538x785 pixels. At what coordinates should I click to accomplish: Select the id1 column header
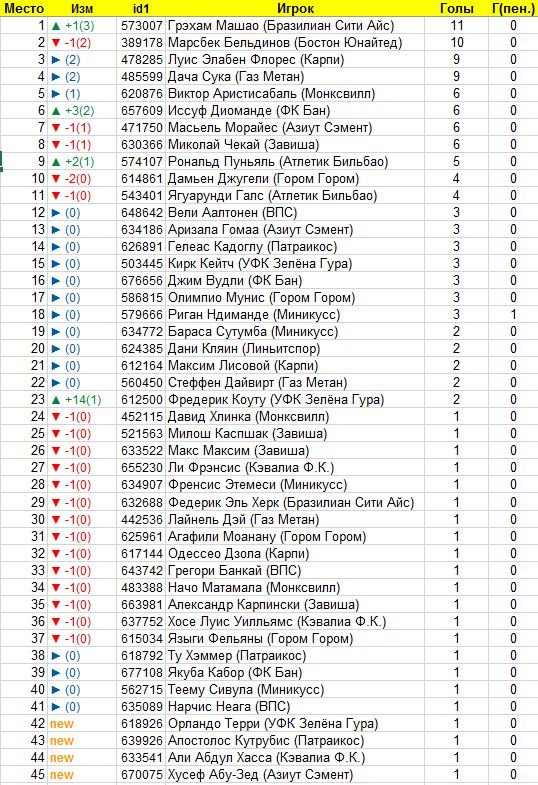(141, 9)
